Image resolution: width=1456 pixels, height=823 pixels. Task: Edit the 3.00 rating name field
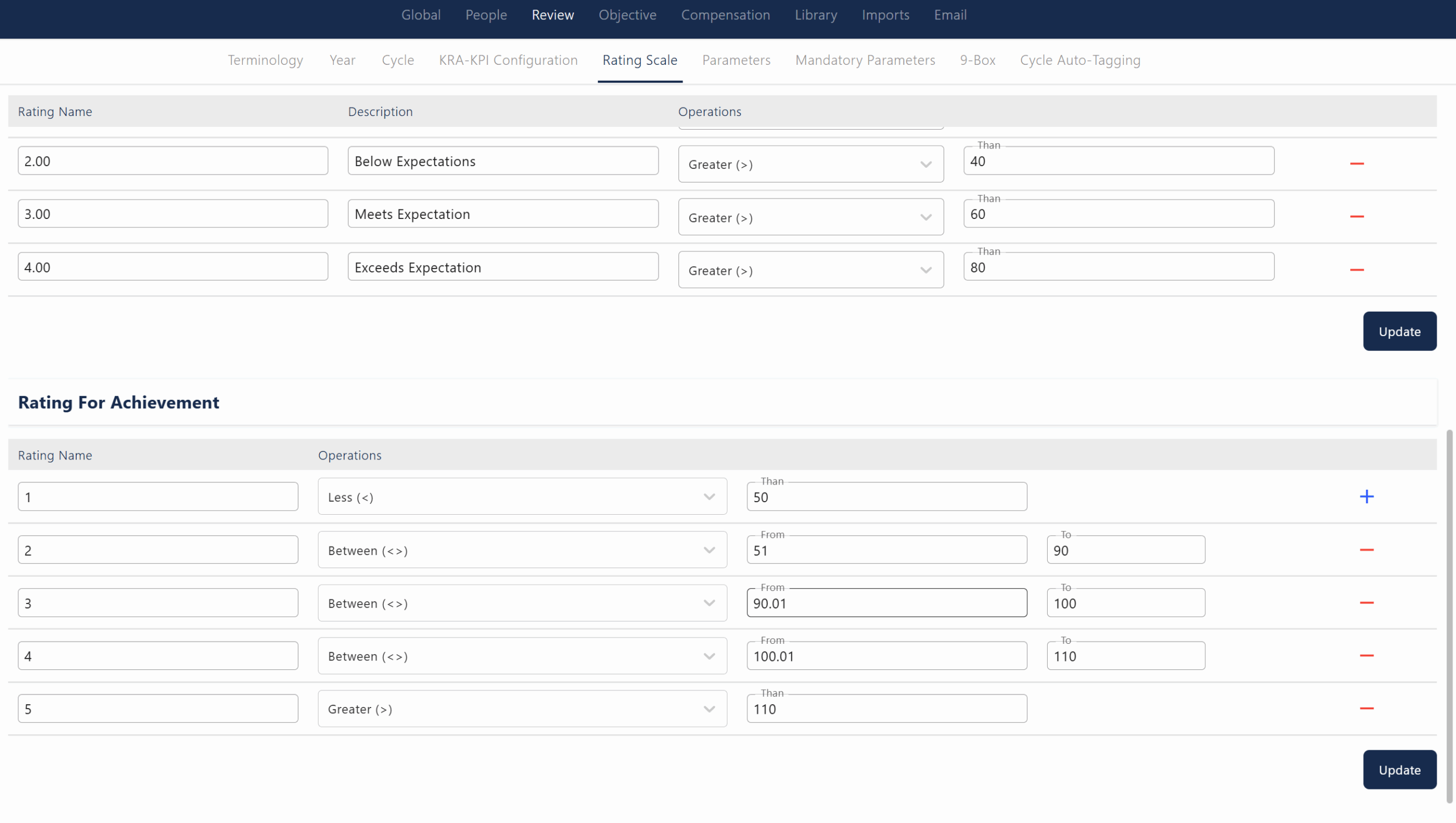click(173, 214)
